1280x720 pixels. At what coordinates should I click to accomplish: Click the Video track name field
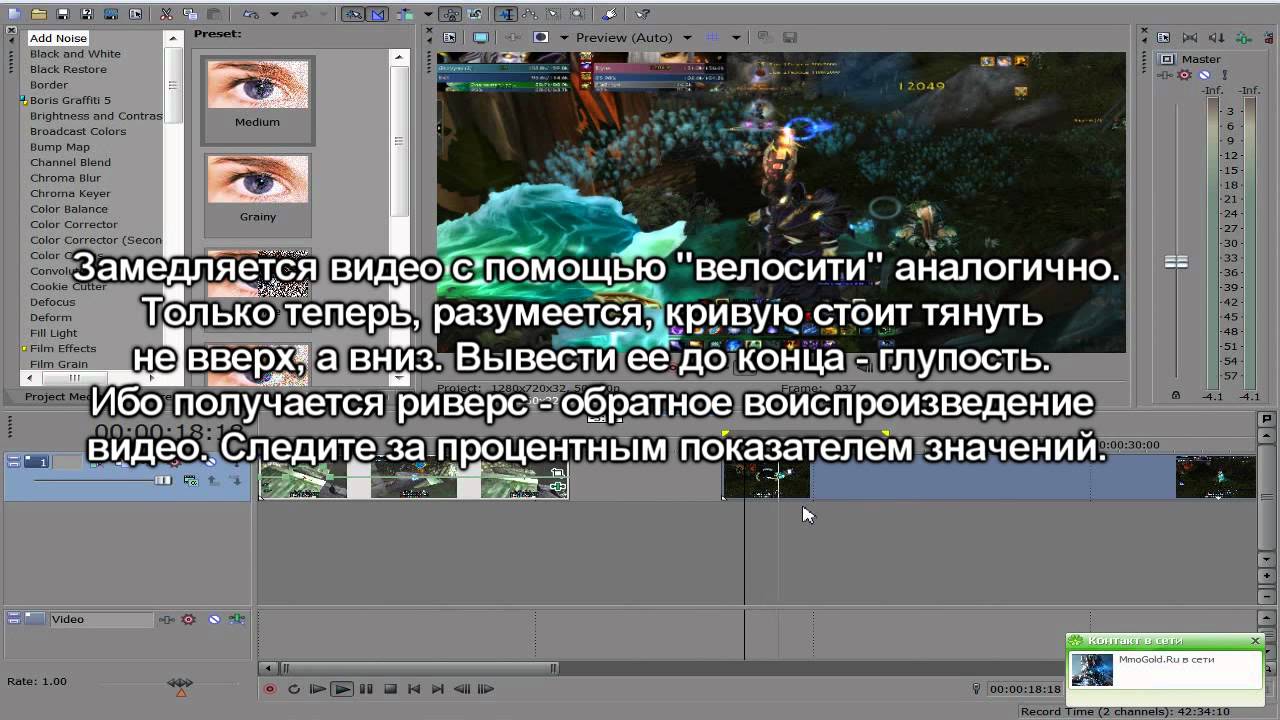pyautogui.click(x=100, y=619)
